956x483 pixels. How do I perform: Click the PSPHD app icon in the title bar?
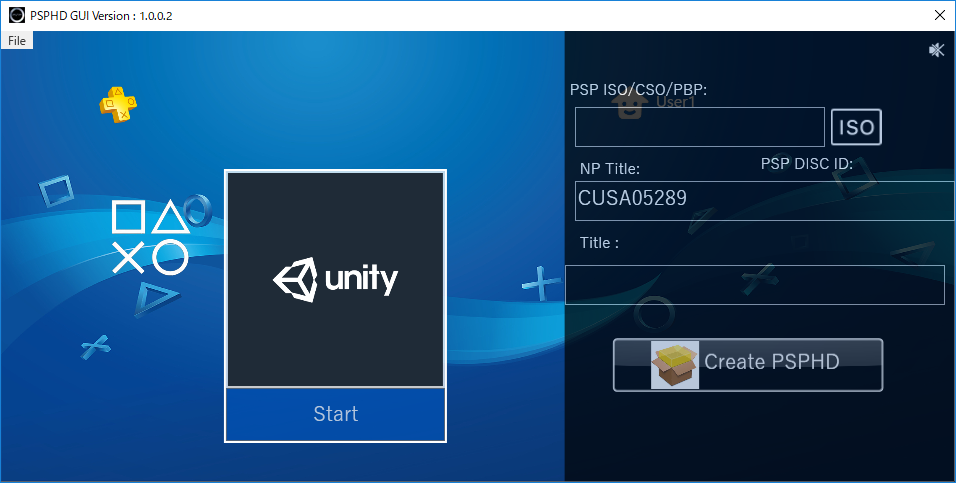coord(16,15)
